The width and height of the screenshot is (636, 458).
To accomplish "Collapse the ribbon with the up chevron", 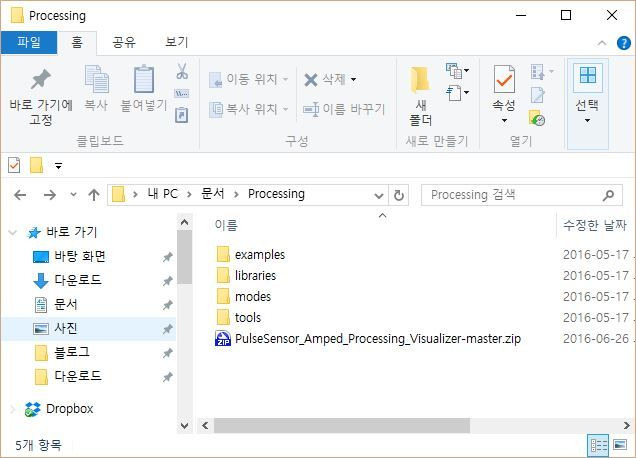I will click(602, 43).
